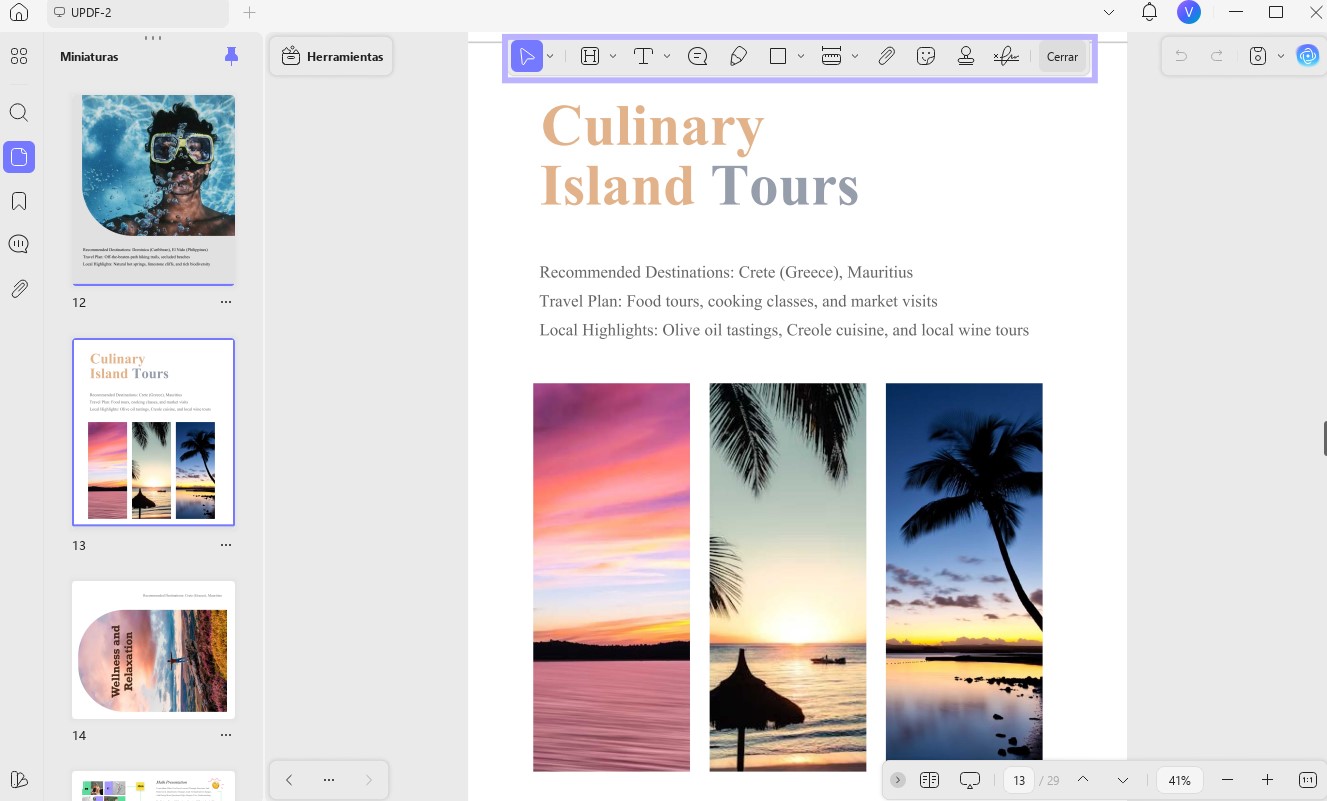Open the signature tool
Screen dimensions: 1327x801
pos(1006,57)
